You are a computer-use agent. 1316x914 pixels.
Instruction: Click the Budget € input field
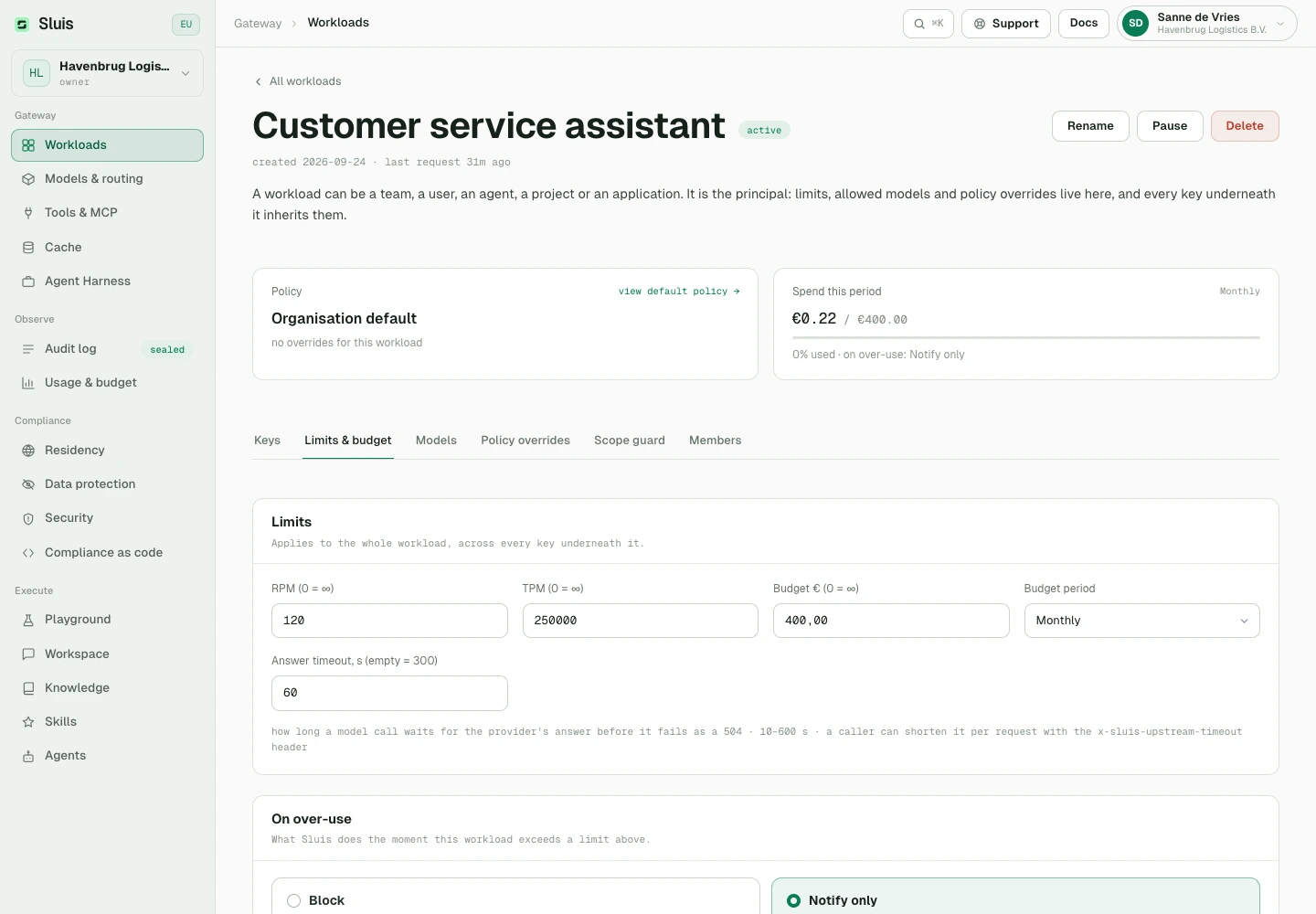891,621
